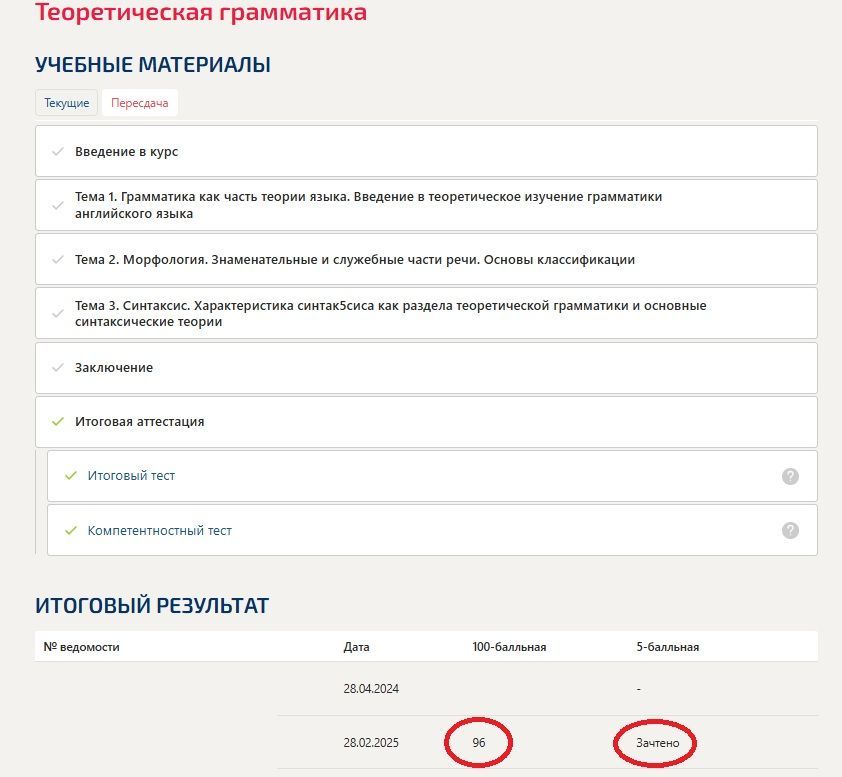The image size is (842, 777).
Task: Click the 100-балльная column header
Action: (x=509, y=647)
